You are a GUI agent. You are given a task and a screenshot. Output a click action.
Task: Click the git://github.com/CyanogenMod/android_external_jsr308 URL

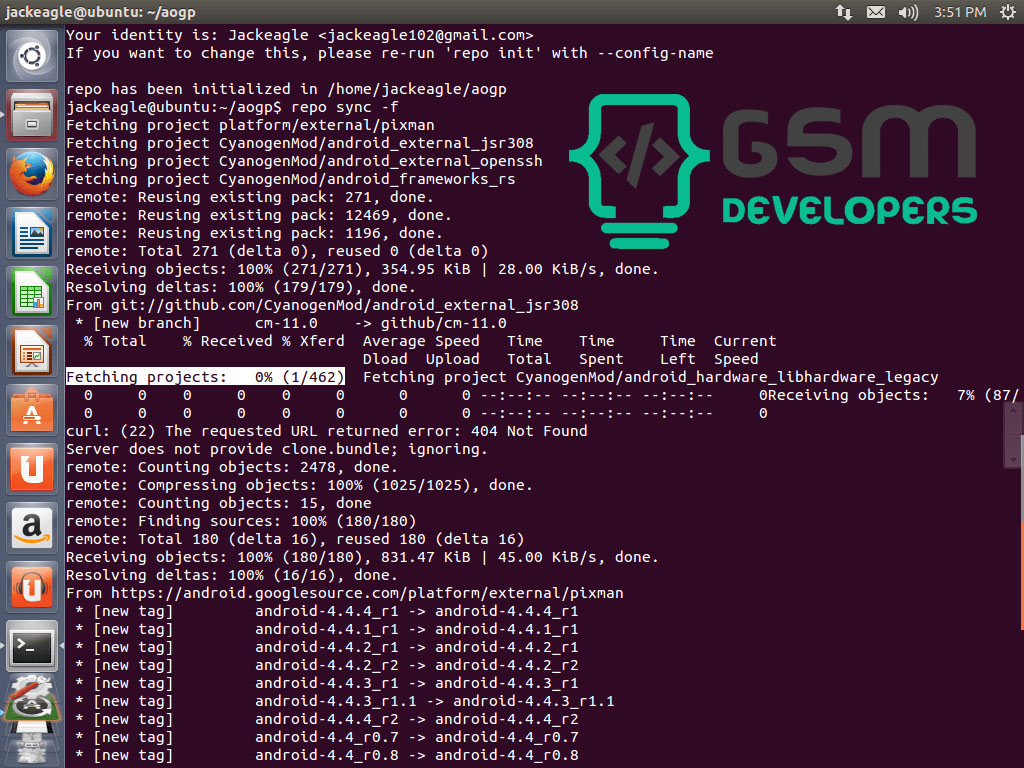[344, 305]
